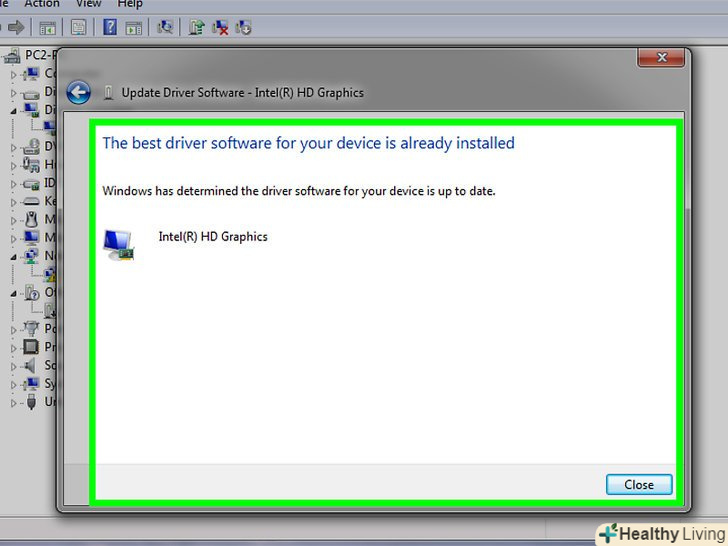
Task: Click the 'already installed' heading text
Action: coord(308,143)
